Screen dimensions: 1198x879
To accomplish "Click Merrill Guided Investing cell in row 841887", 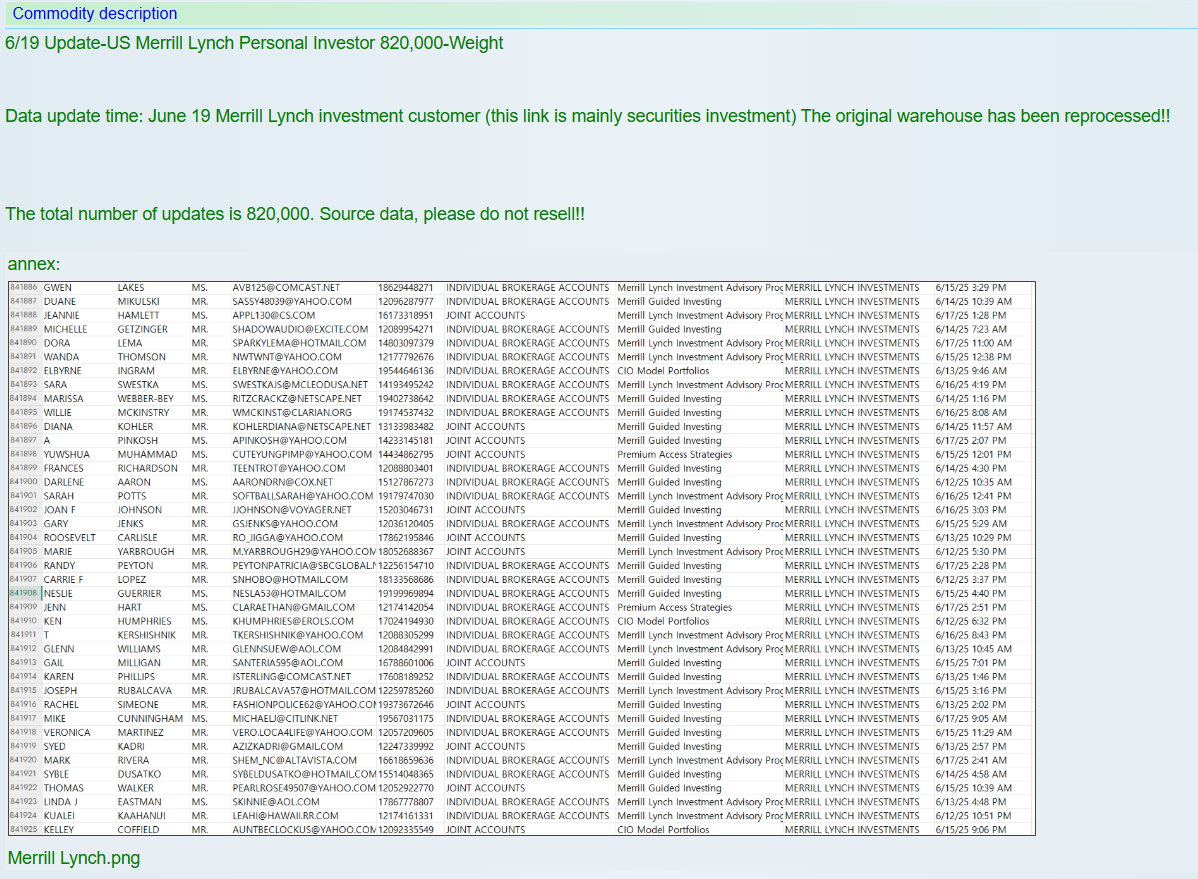I will [x=669, y=301].
